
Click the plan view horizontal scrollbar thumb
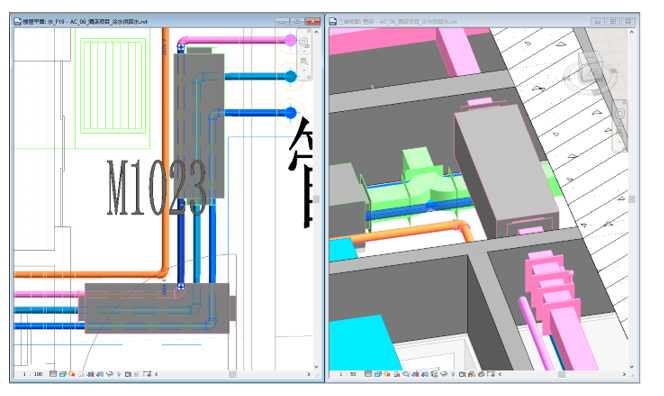click(232, 374)
